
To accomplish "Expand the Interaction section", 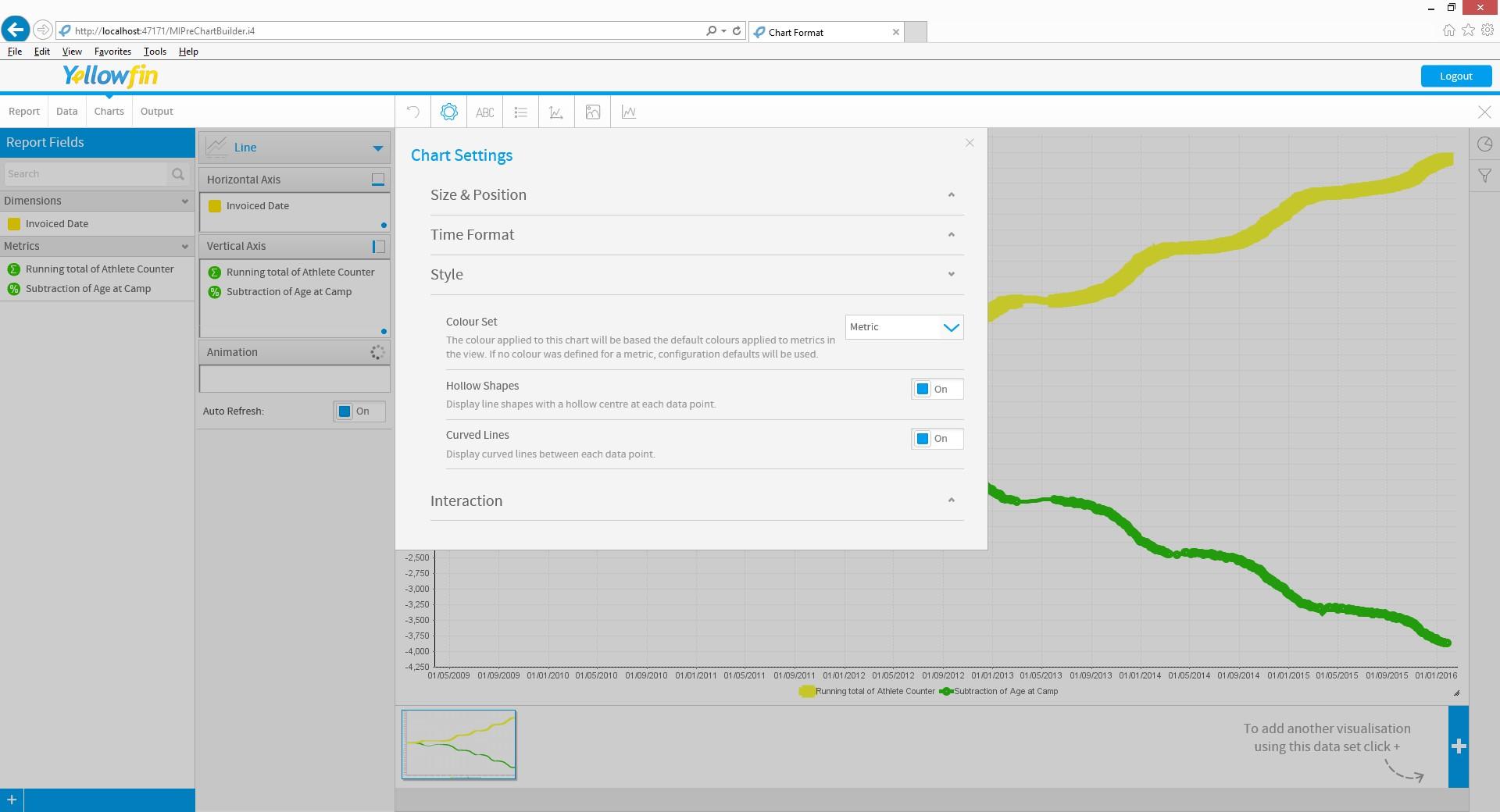I will (697, 501).
